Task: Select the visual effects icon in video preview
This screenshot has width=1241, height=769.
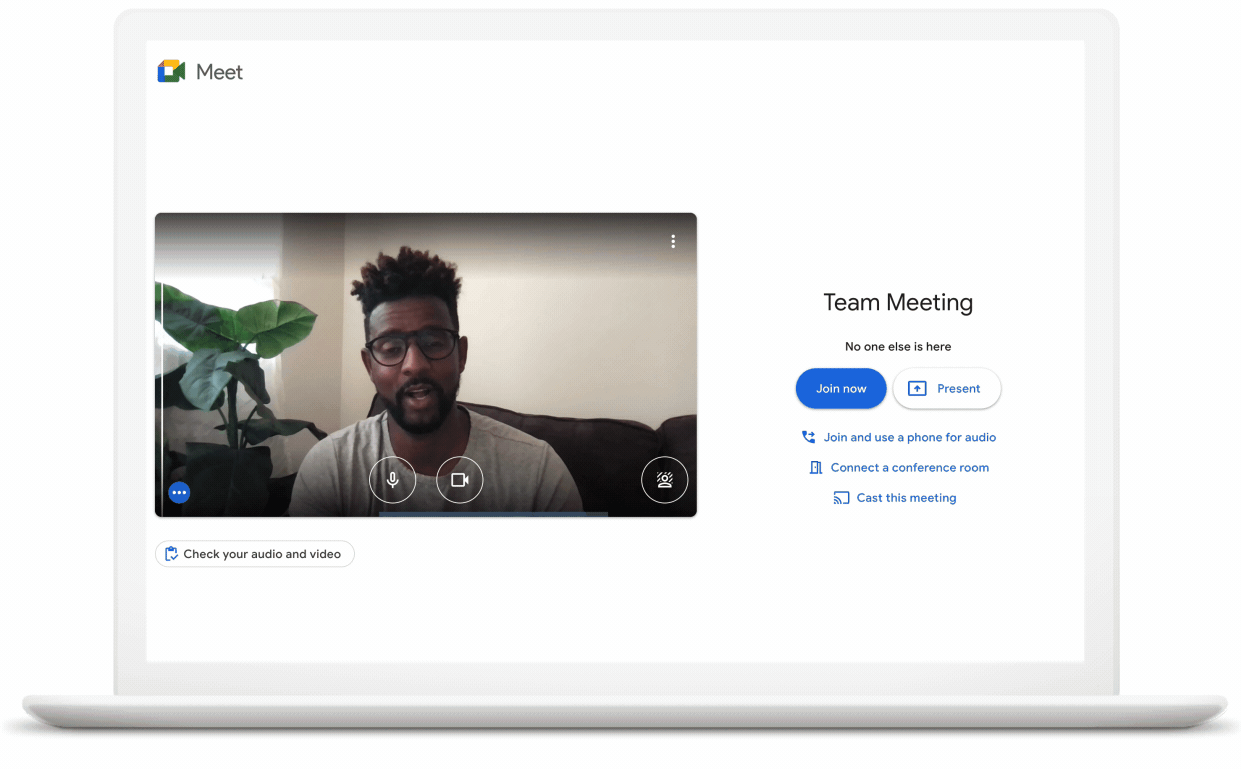Action: tap(664, 480)
